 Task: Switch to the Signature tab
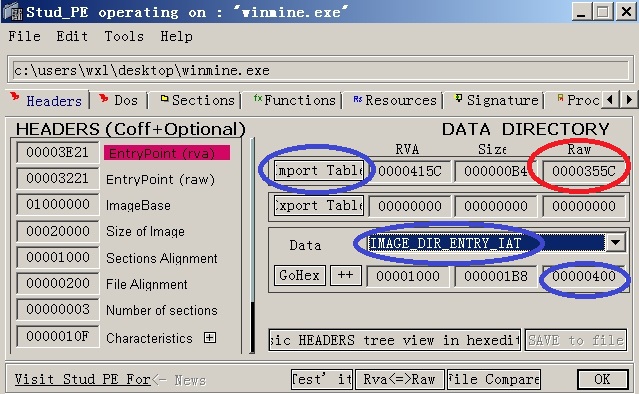click(x=497, y=100)
